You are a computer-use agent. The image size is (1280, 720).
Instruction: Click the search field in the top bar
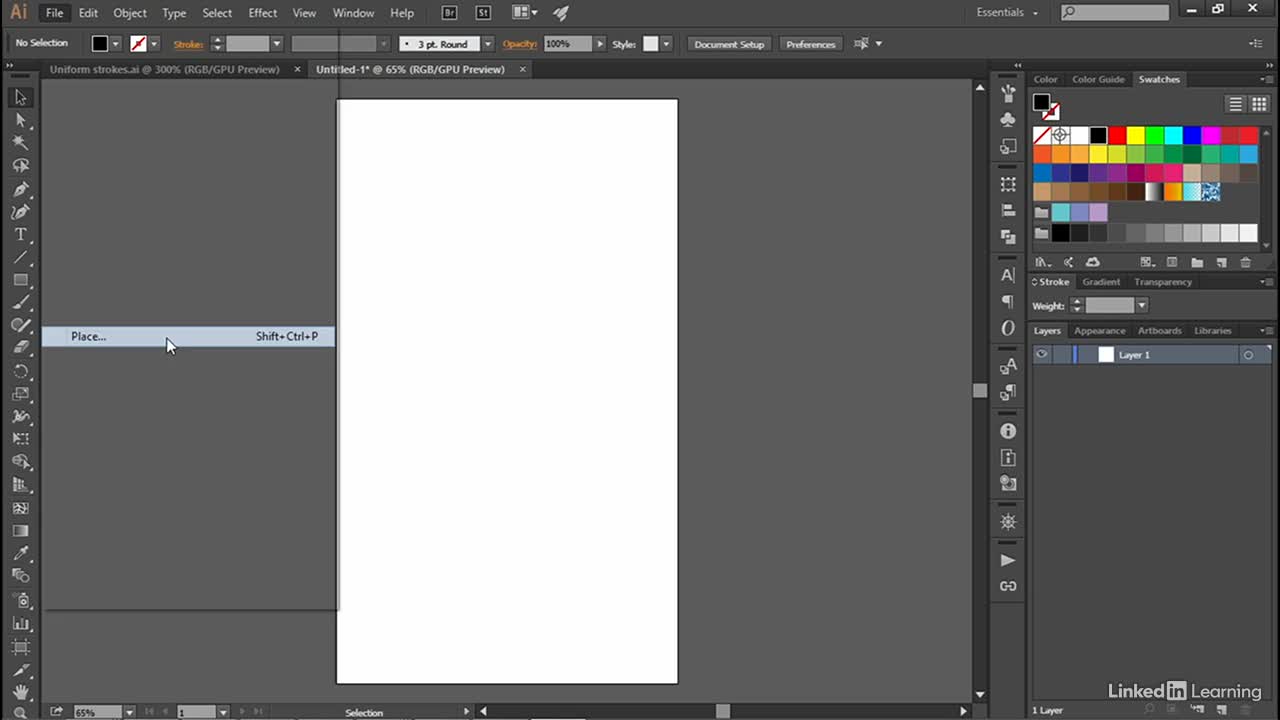coord(1115,13)
